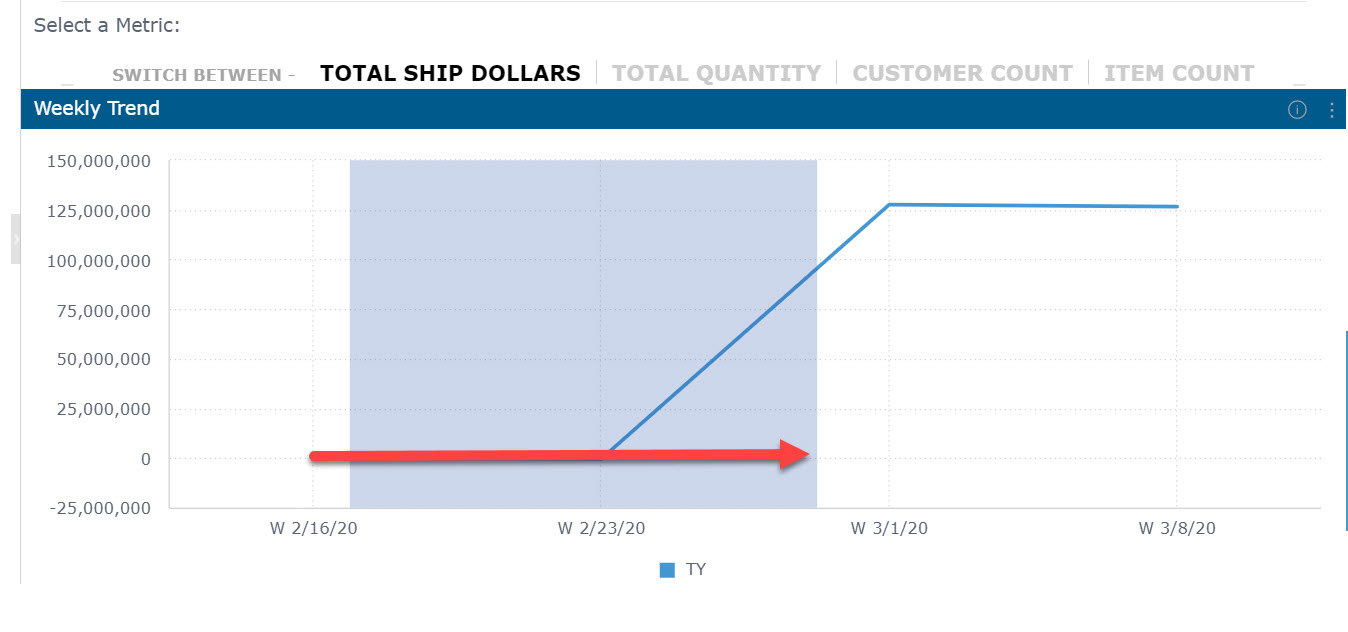Open the Weekly Trend info icon
Viewport: 1348px width, 632px height.
point(1297,110)
